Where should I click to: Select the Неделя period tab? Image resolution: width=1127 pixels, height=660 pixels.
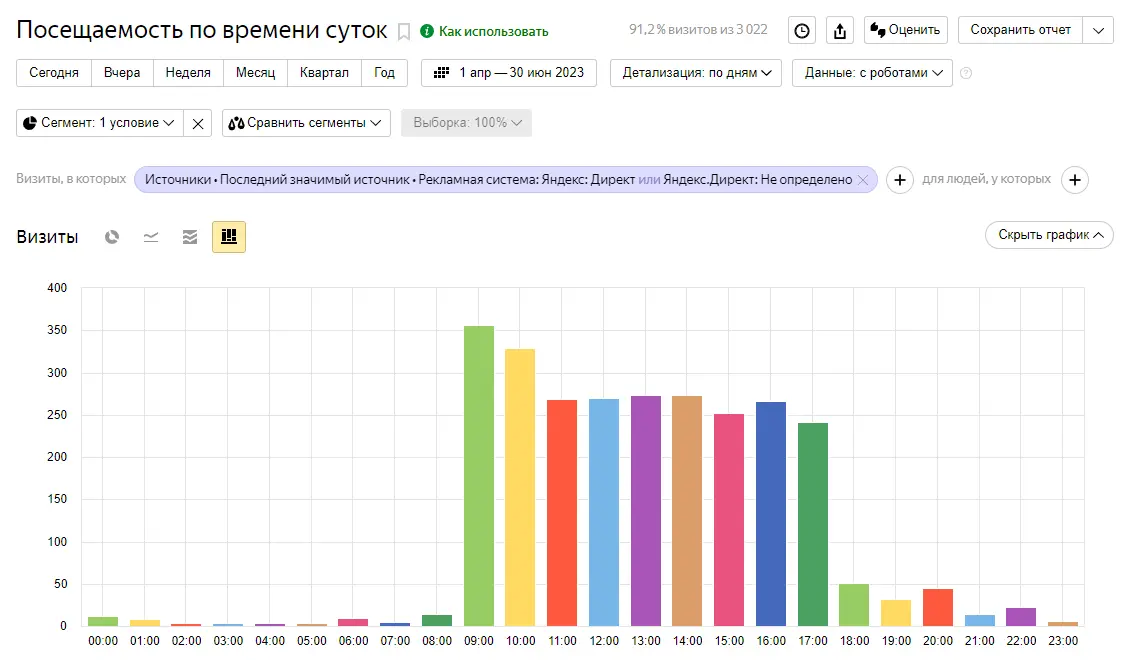click(188, 73)
